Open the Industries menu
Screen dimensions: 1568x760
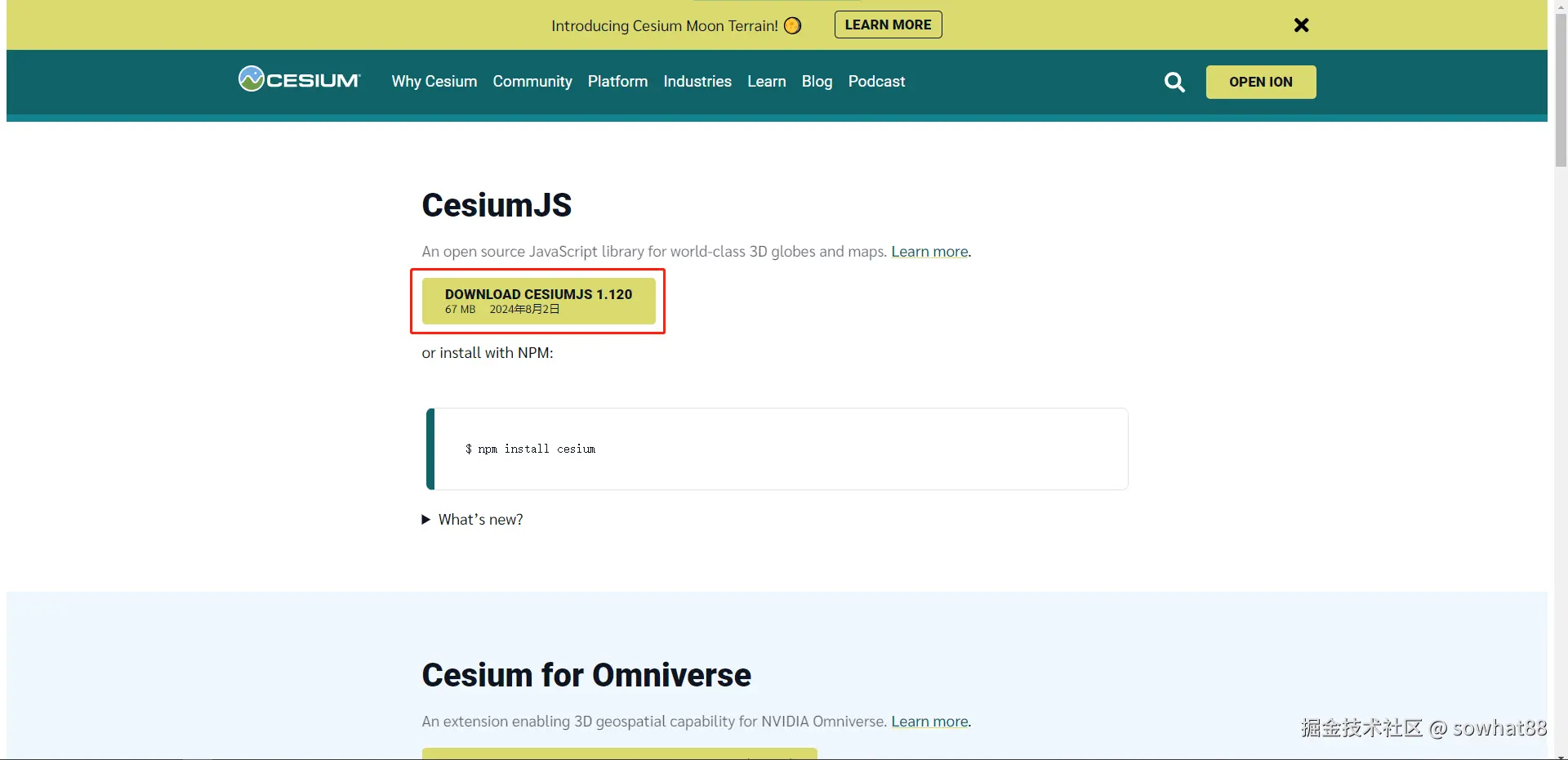coord(697,82)
